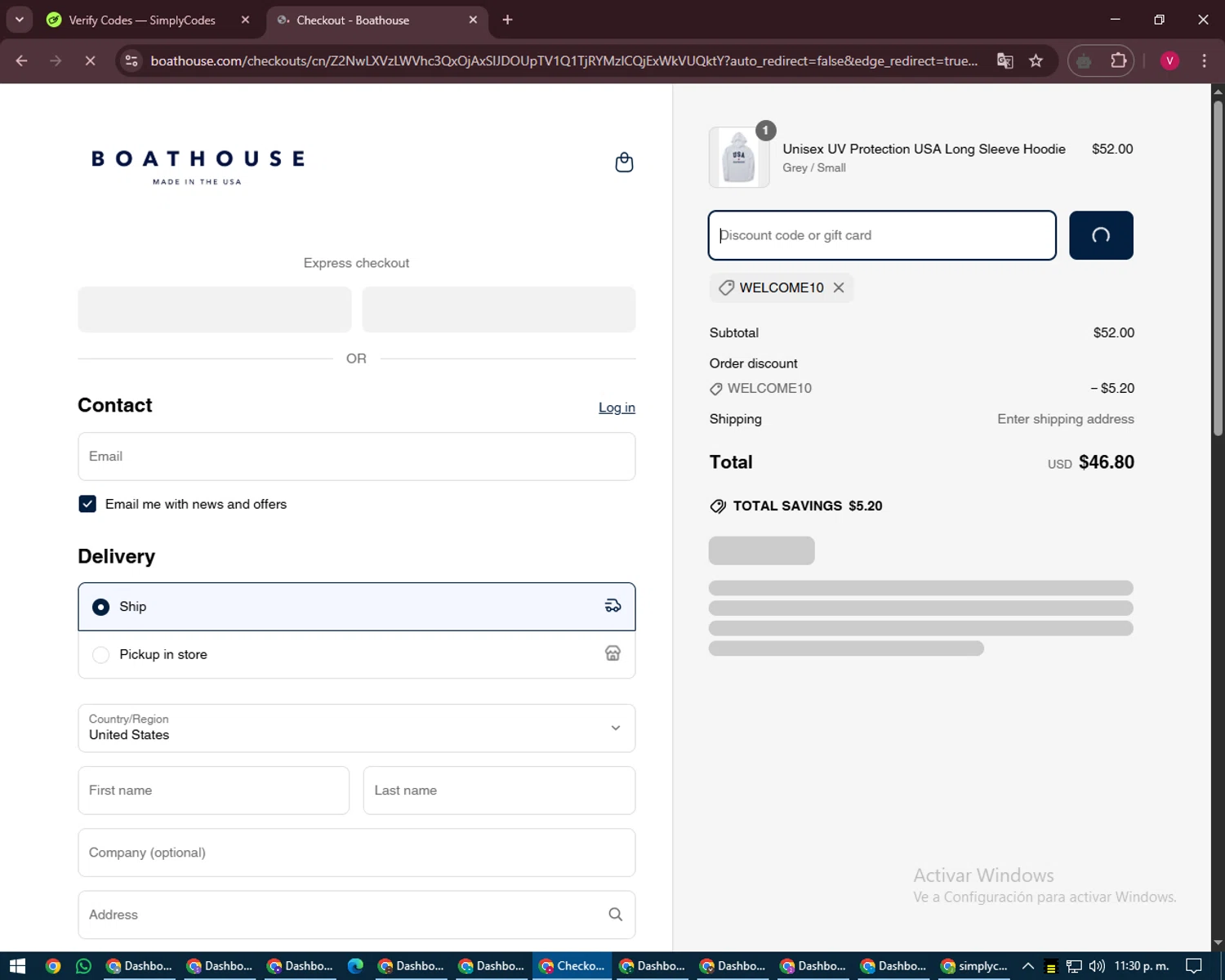Click the Last name field

[499, 790]
